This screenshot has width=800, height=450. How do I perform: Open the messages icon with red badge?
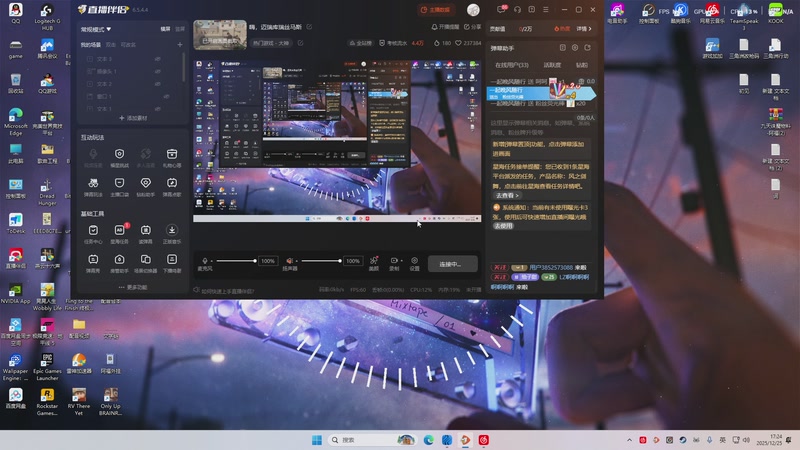pyautogui.click(x=502, y=10)
